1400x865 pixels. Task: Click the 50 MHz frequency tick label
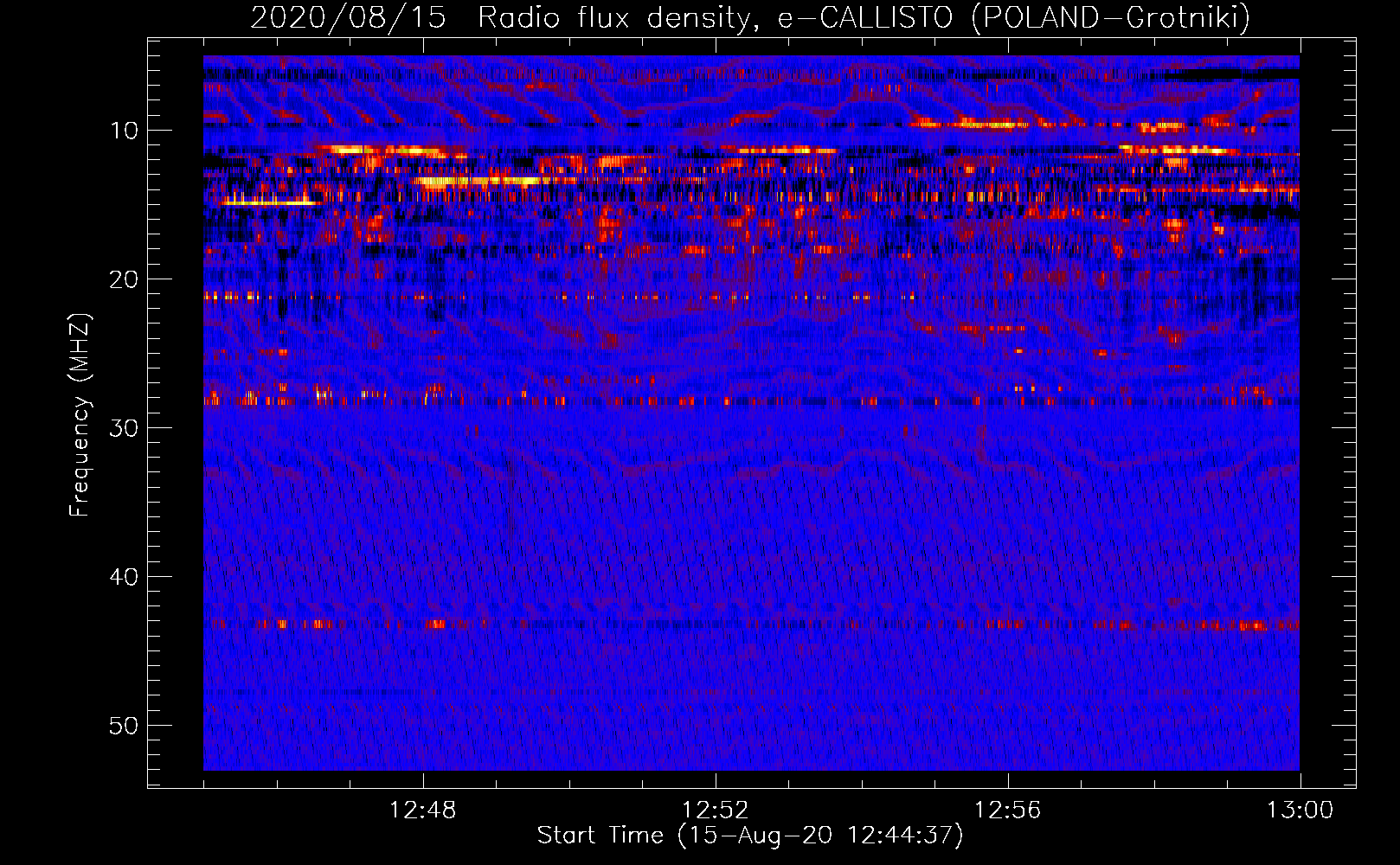[x=125, y=726]
